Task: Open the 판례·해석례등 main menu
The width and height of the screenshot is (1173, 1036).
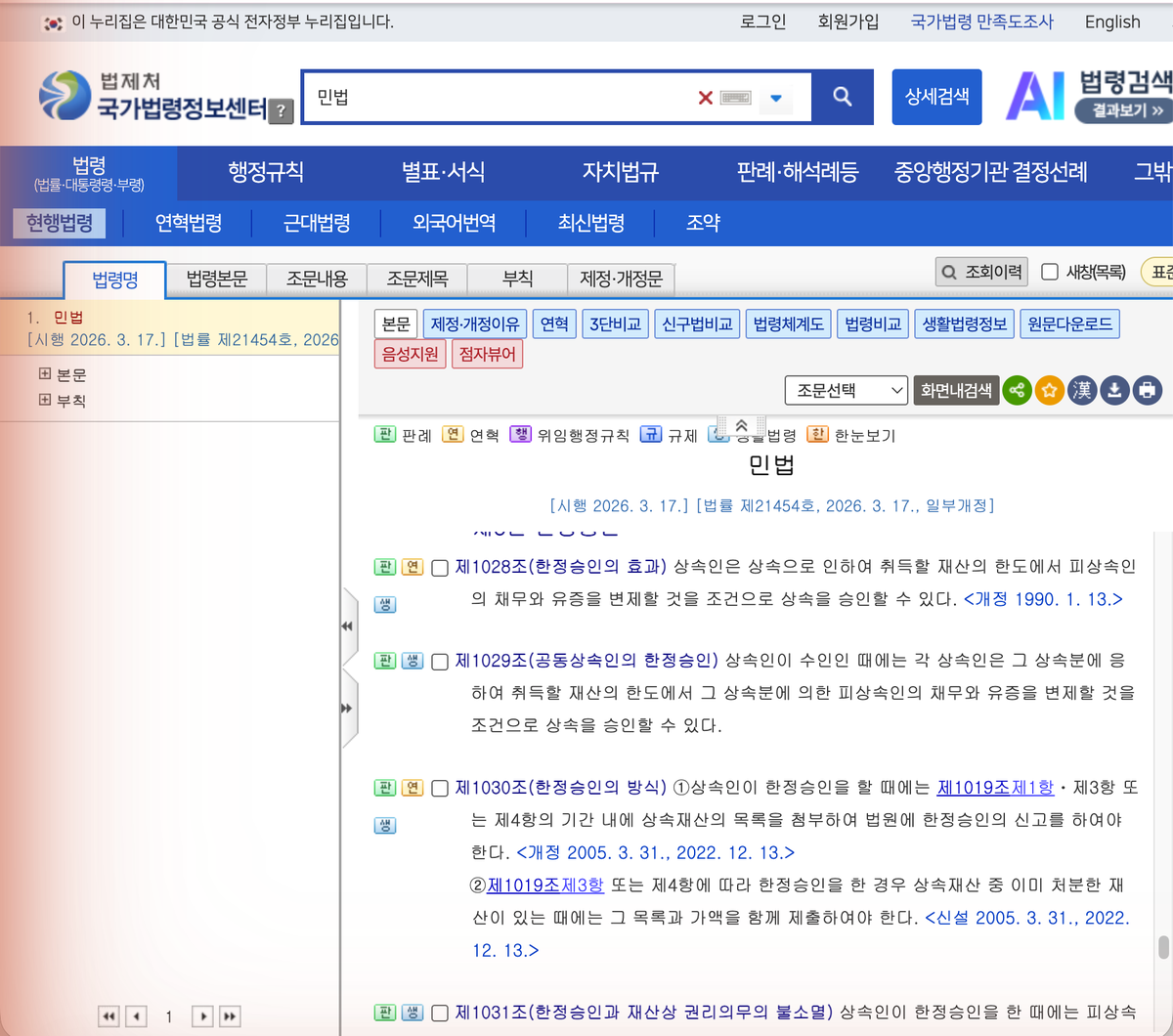Action: [x=798, y=172]
